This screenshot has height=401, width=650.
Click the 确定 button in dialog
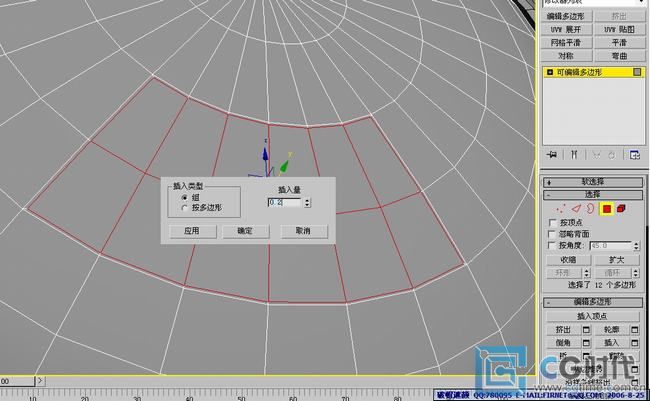pyautogui.click(x=245, y=231)
